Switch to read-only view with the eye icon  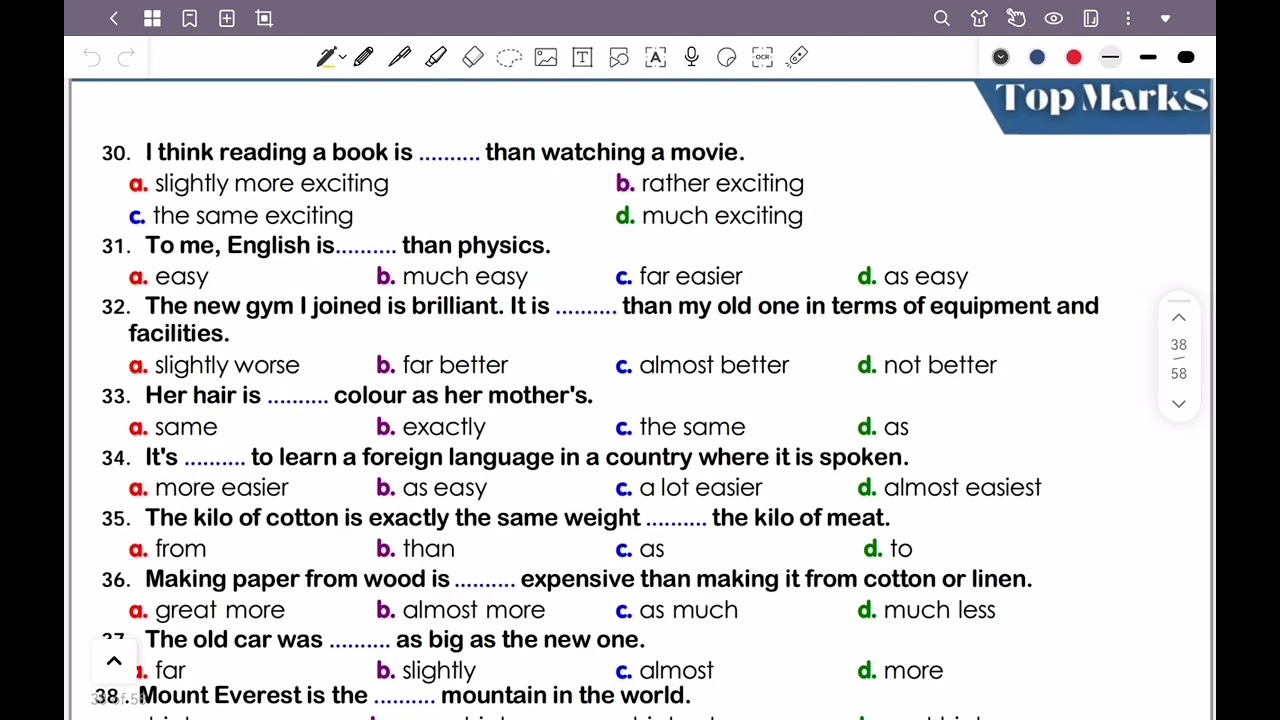(x=1054, y=18)
